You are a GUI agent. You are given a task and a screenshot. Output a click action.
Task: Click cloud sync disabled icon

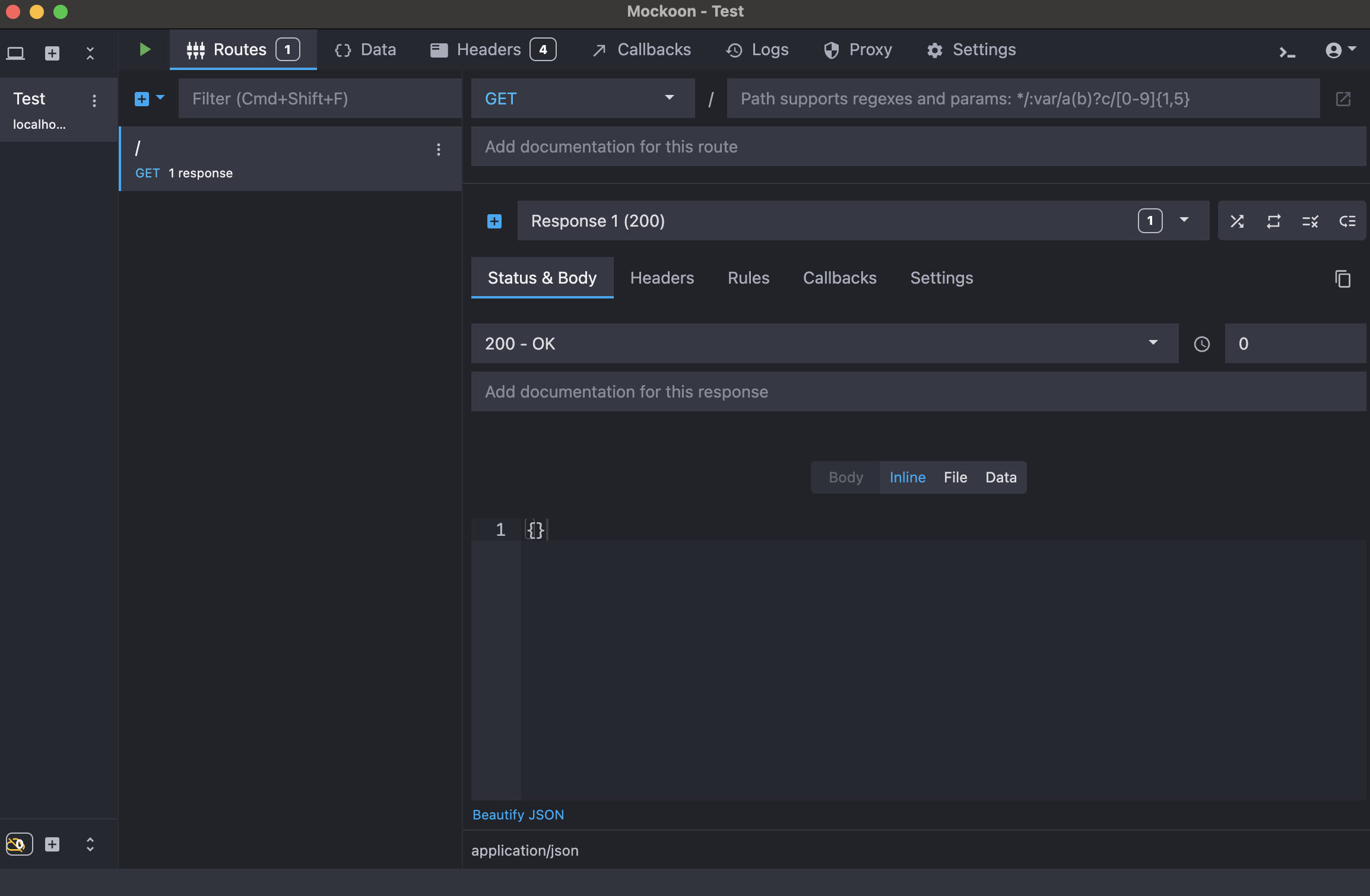click(x=19, y=844)
